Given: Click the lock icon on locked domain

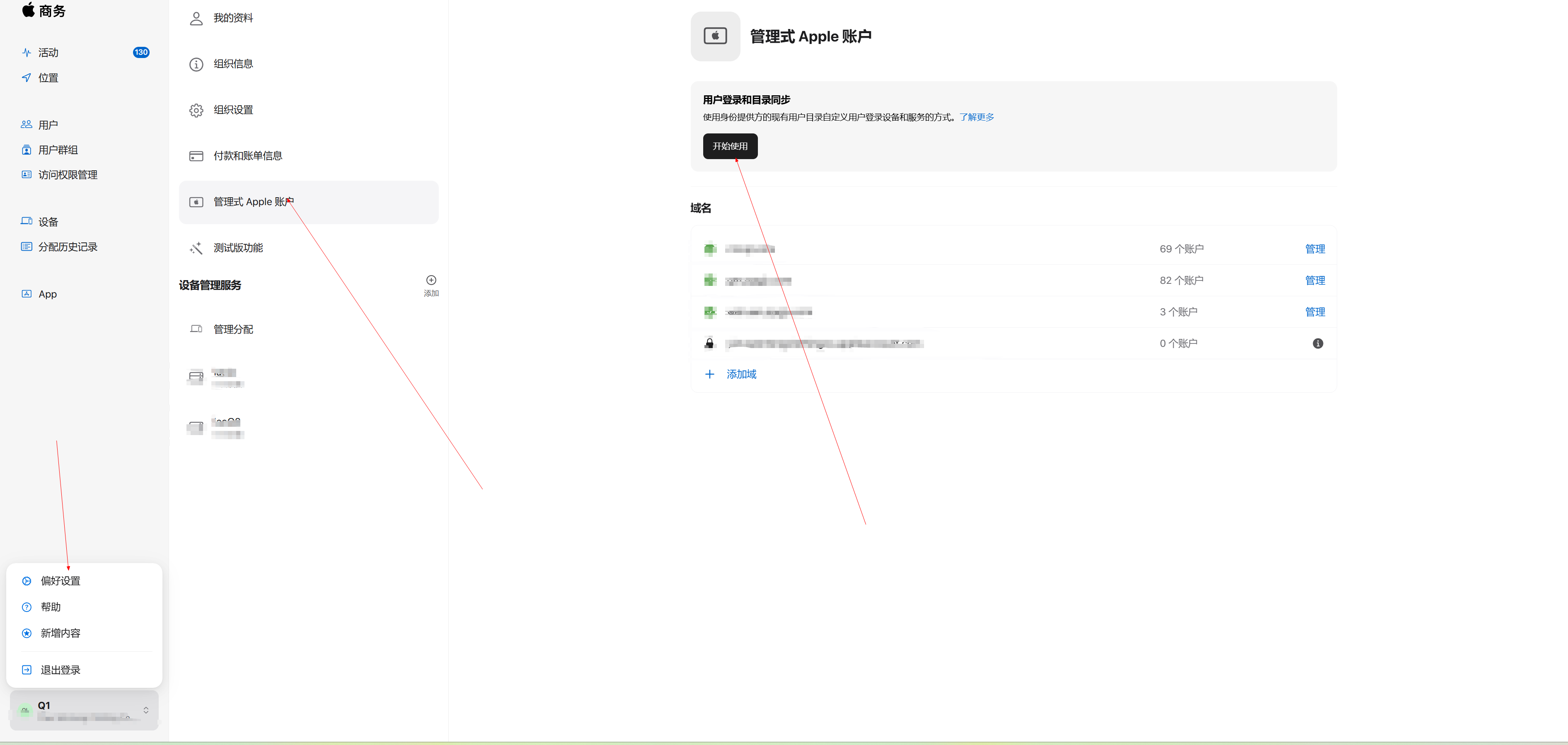Looking at the screenshot, I should (x=709, y=343).
